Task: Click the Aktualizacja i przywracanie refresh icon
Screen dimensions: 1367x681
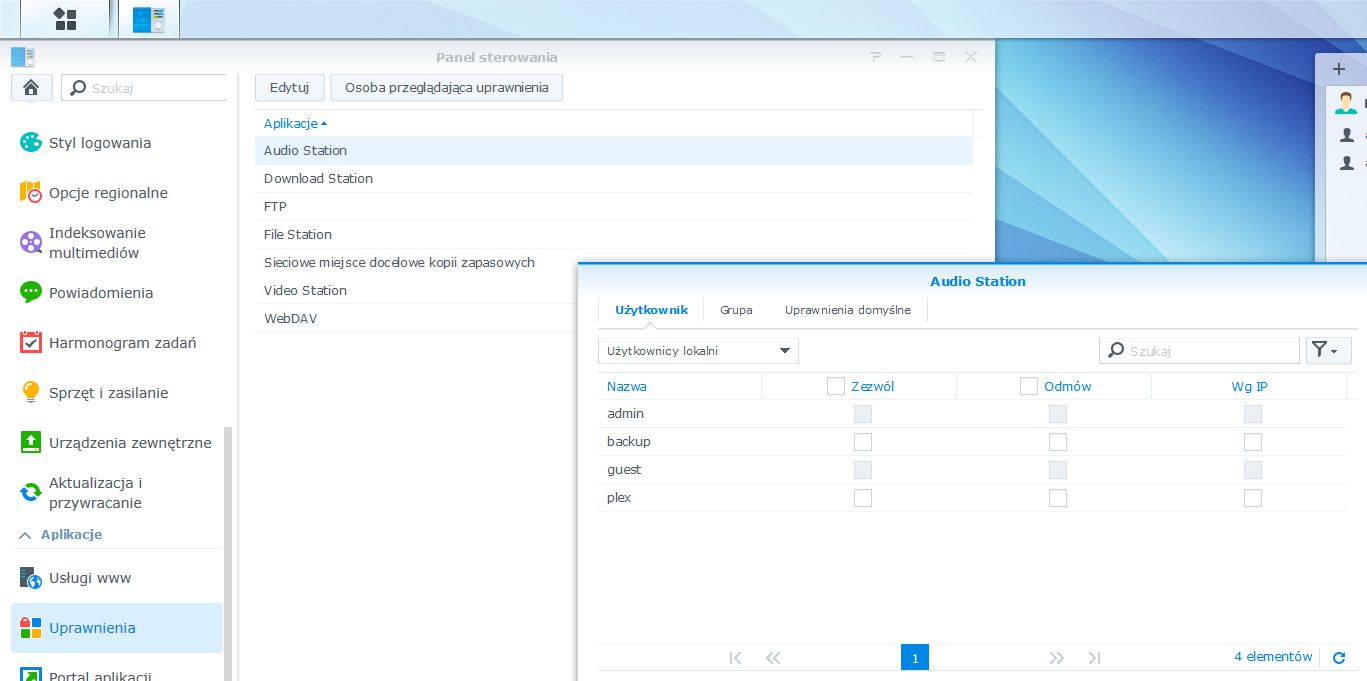Action: click(31, 493)
